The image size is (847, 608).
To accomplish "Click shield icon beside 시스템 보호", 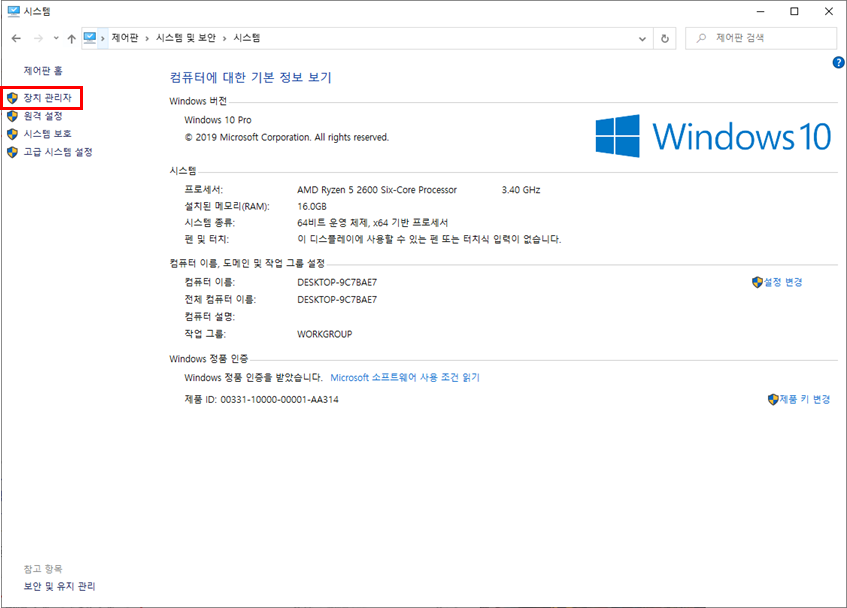I will 12,134.
